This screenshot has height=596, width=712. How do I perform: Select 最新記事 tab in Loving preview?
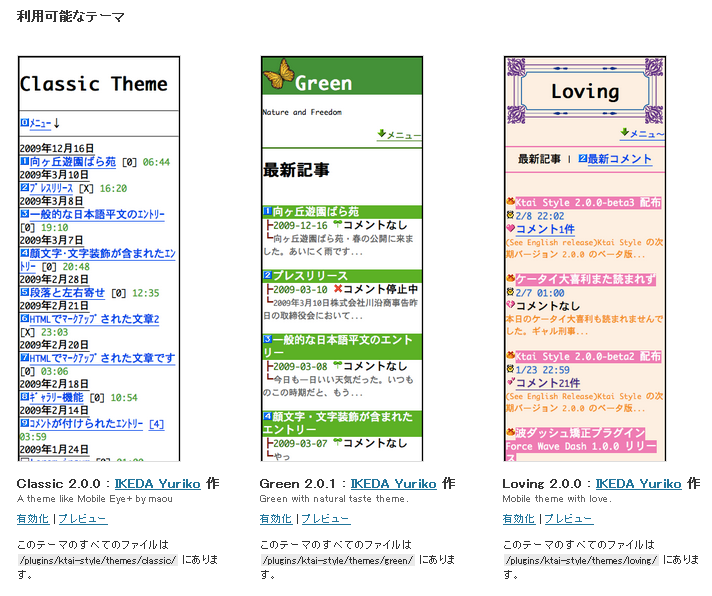pyautogui.click(x=538, y=159)
